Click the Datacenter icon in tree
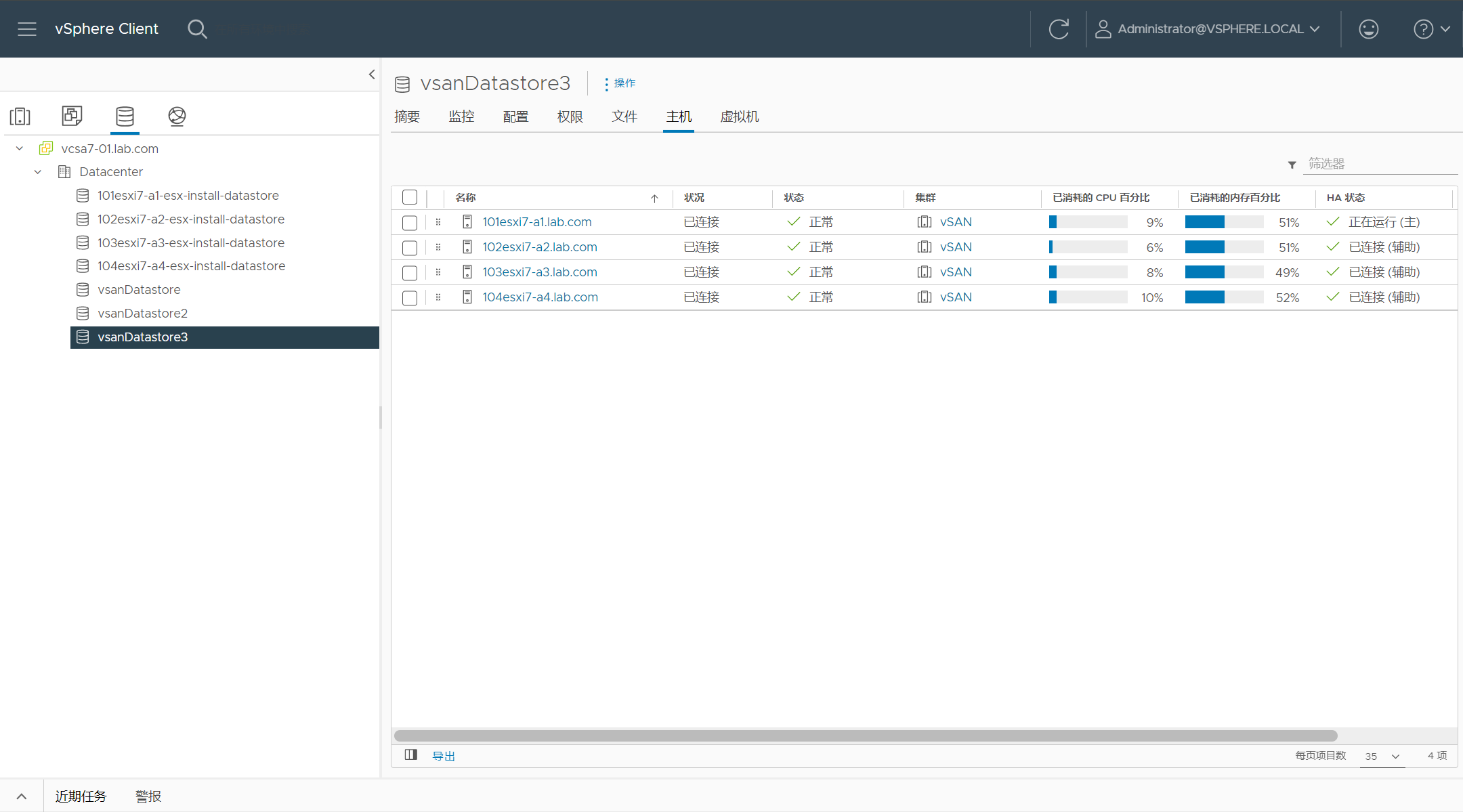 64,172
